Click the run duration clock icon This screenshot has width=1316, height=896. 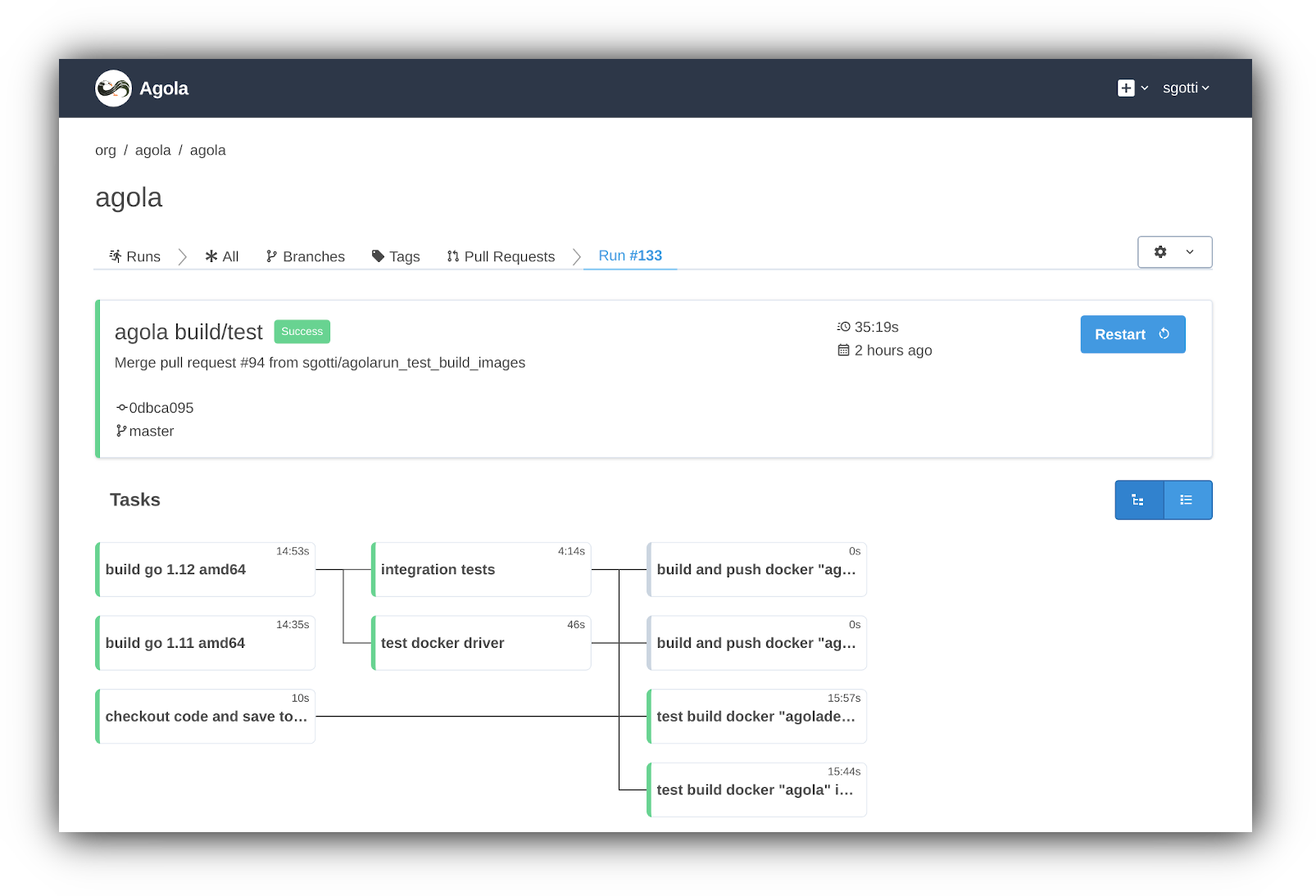(x=844, y=327)
